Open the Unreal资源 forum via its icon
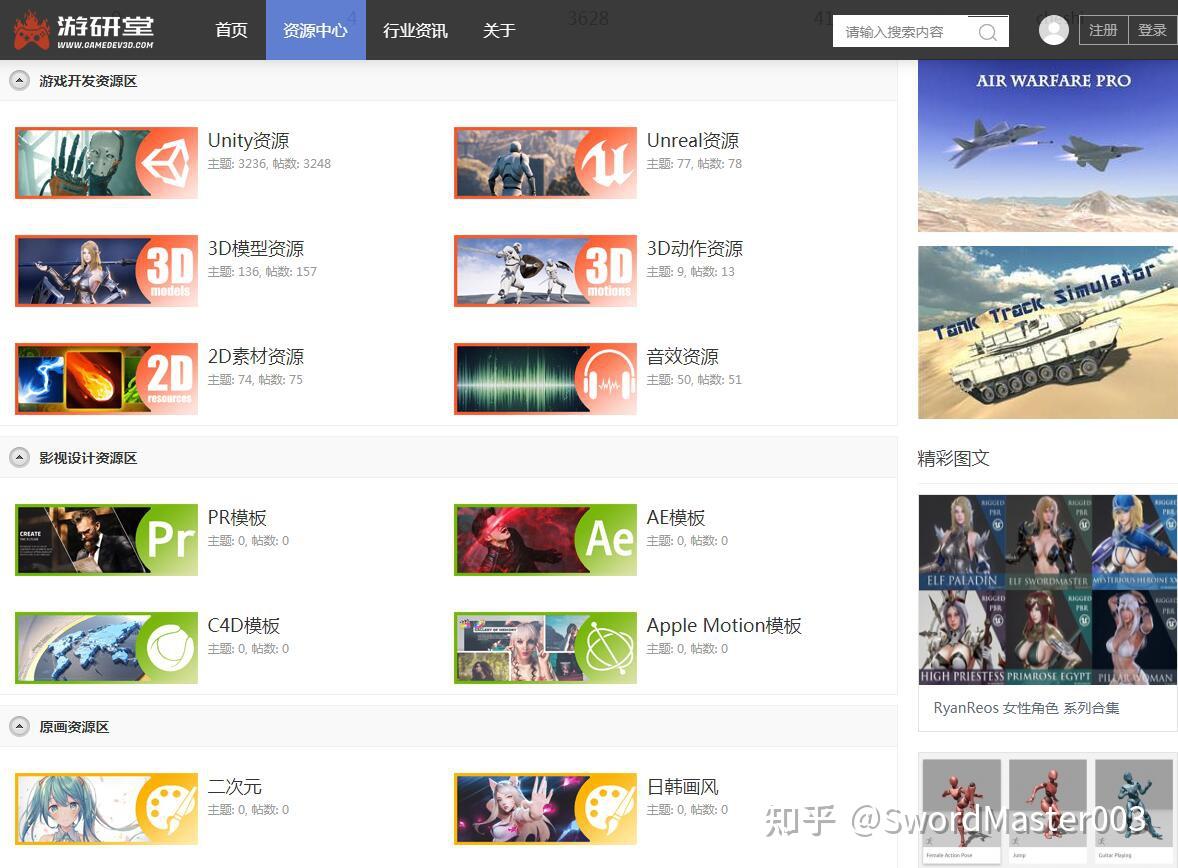1178x868 pixels. point(544,162)
